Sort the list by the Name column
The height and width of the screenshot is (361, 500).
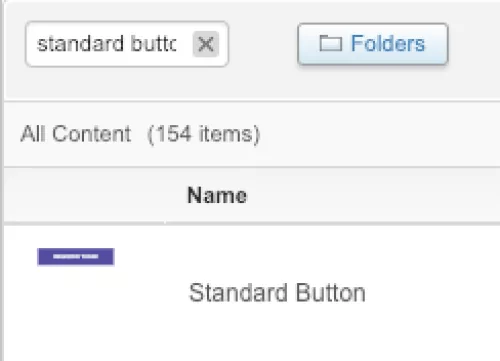click(x=217, y=195)
